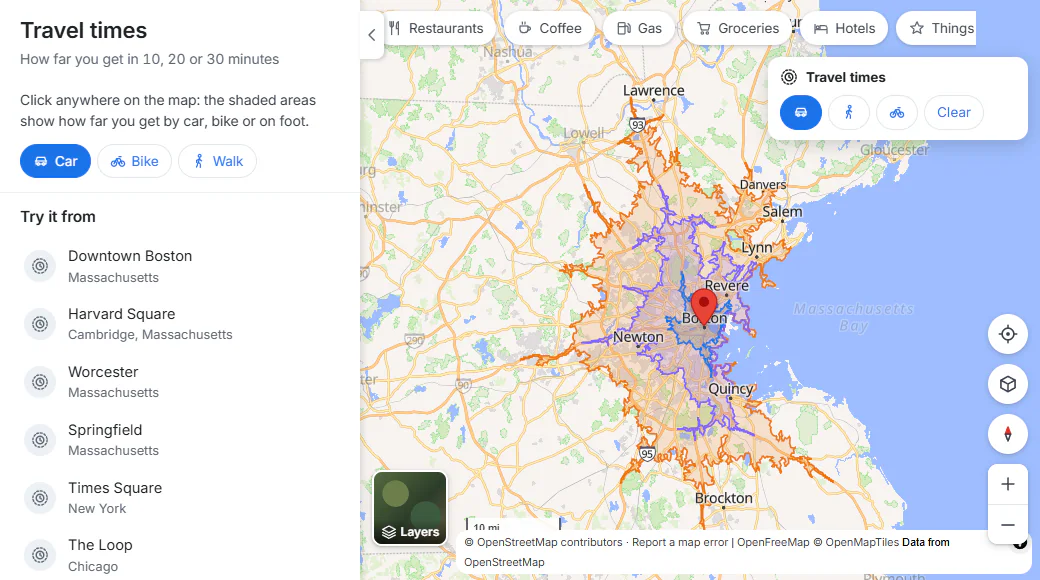Click the Quincy city label
The width and height of the screenshot is (1040, 580).
point(731,389)
